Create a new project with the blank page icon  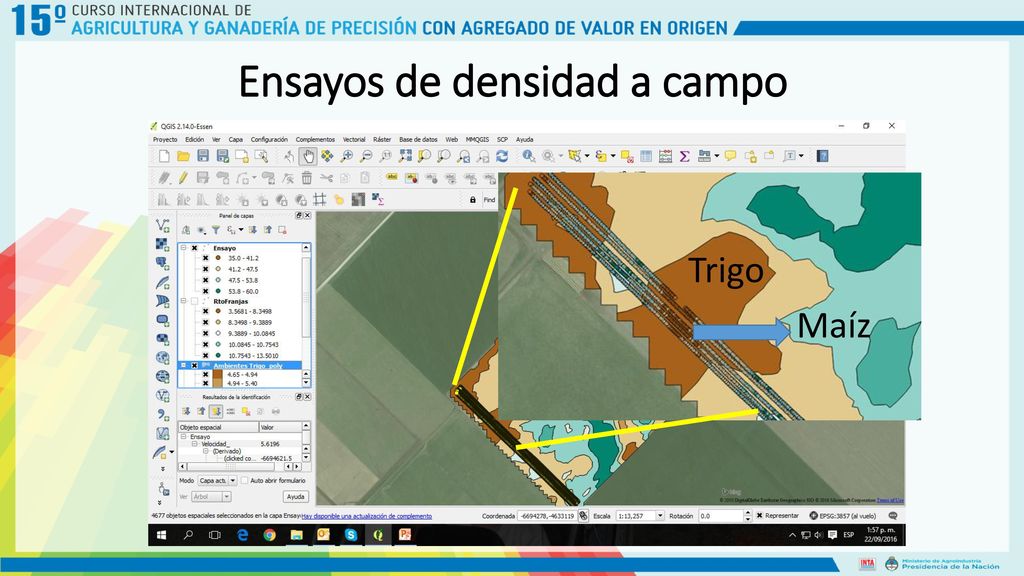(x=164, y=156)
